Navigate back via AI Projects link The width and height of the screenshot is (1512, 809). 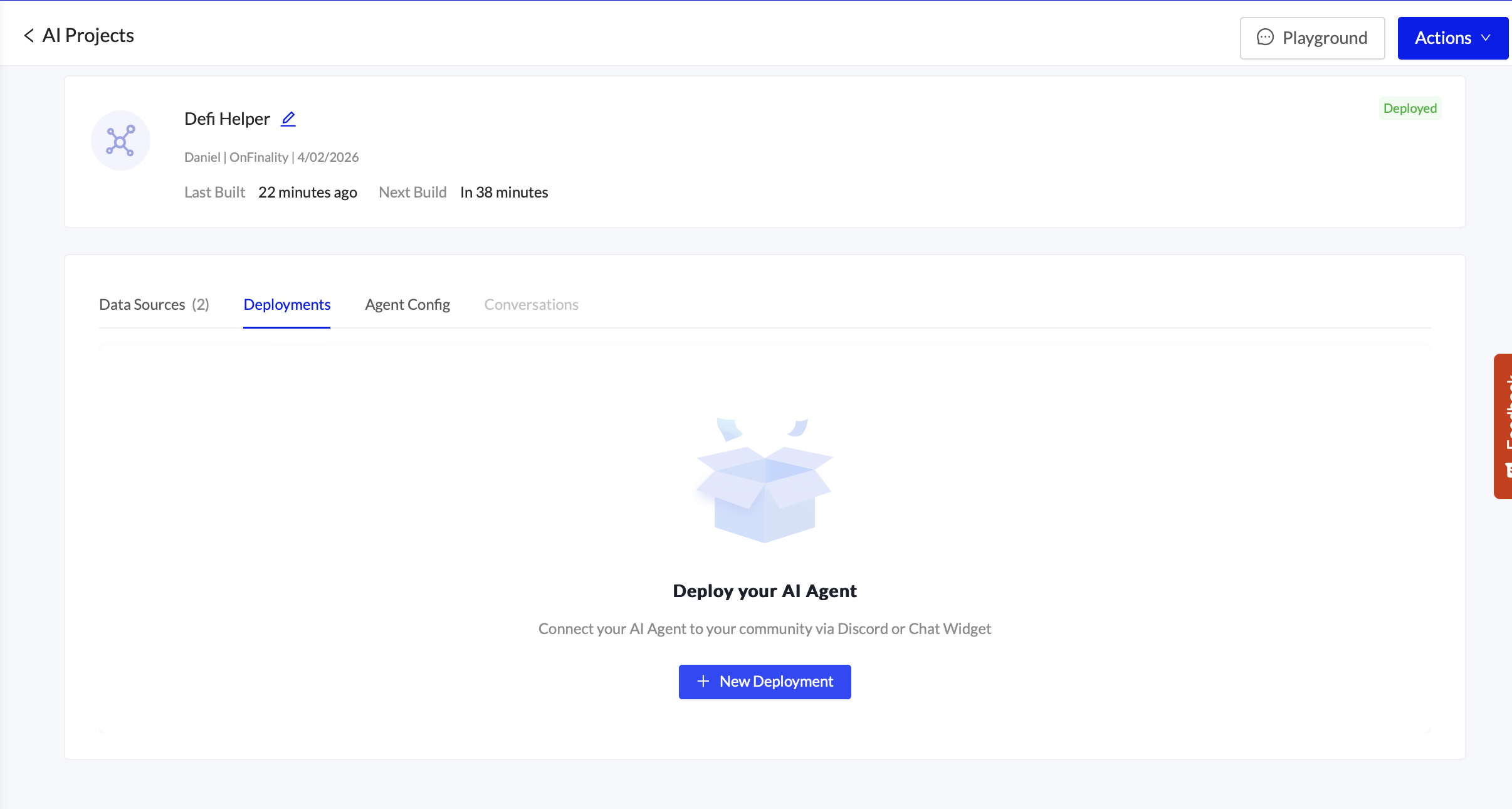click(88, 36)
